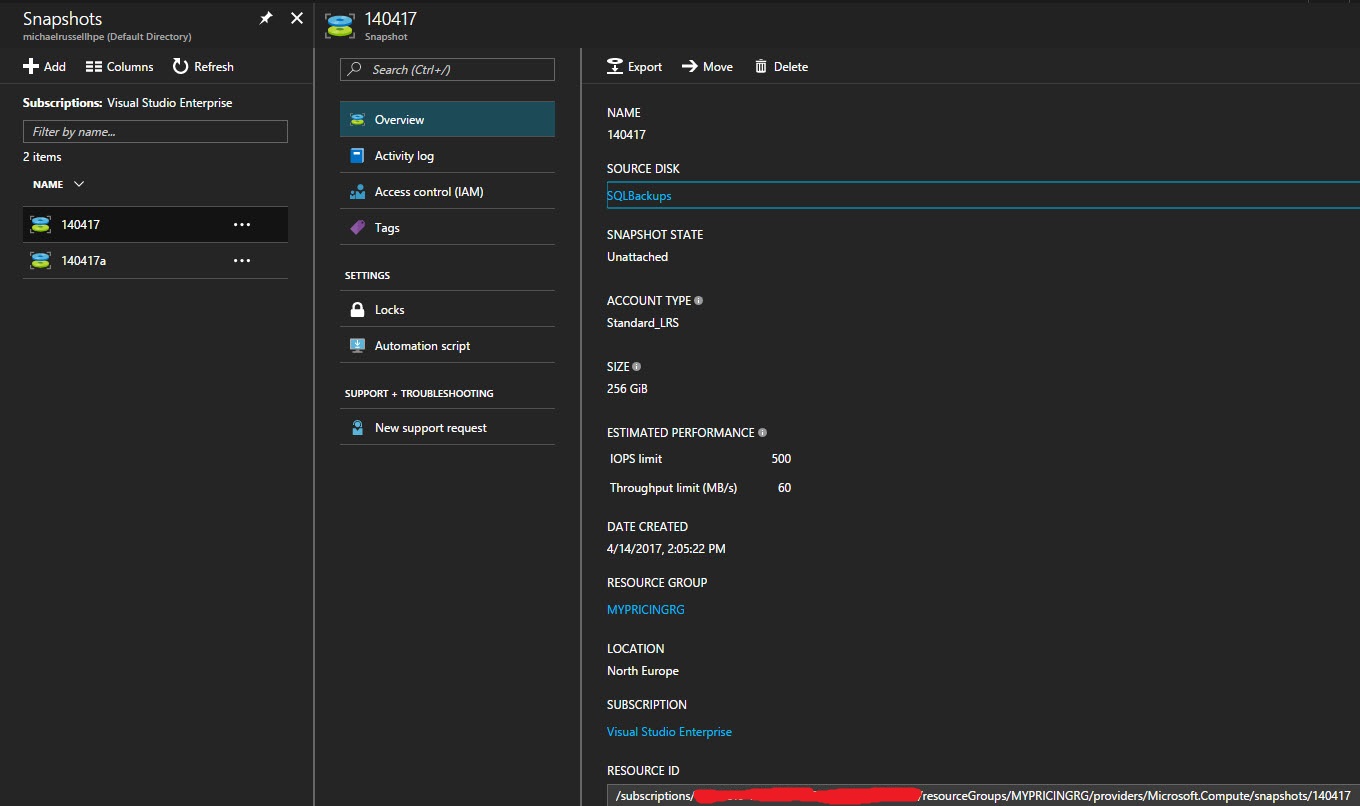
Task: Click the IOPS limit value 500
Action: 781,459
